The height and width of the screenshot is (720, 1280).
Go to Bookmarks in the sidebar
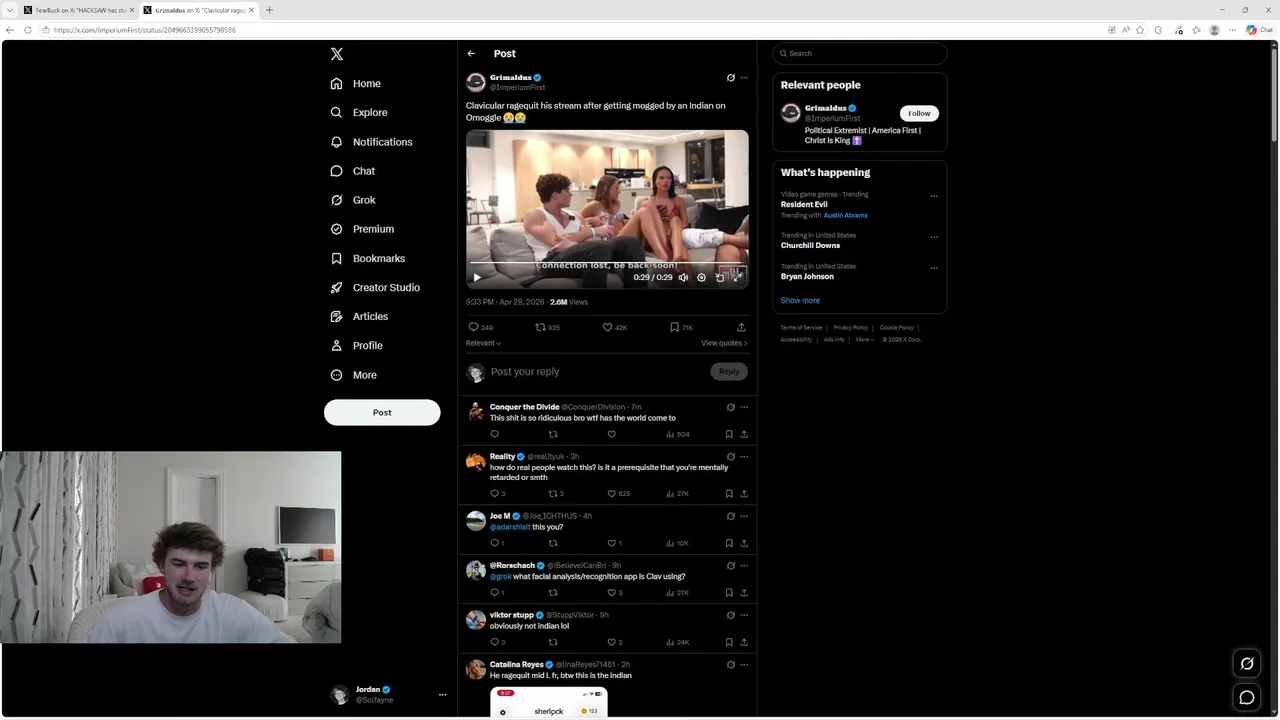point(367,258)
